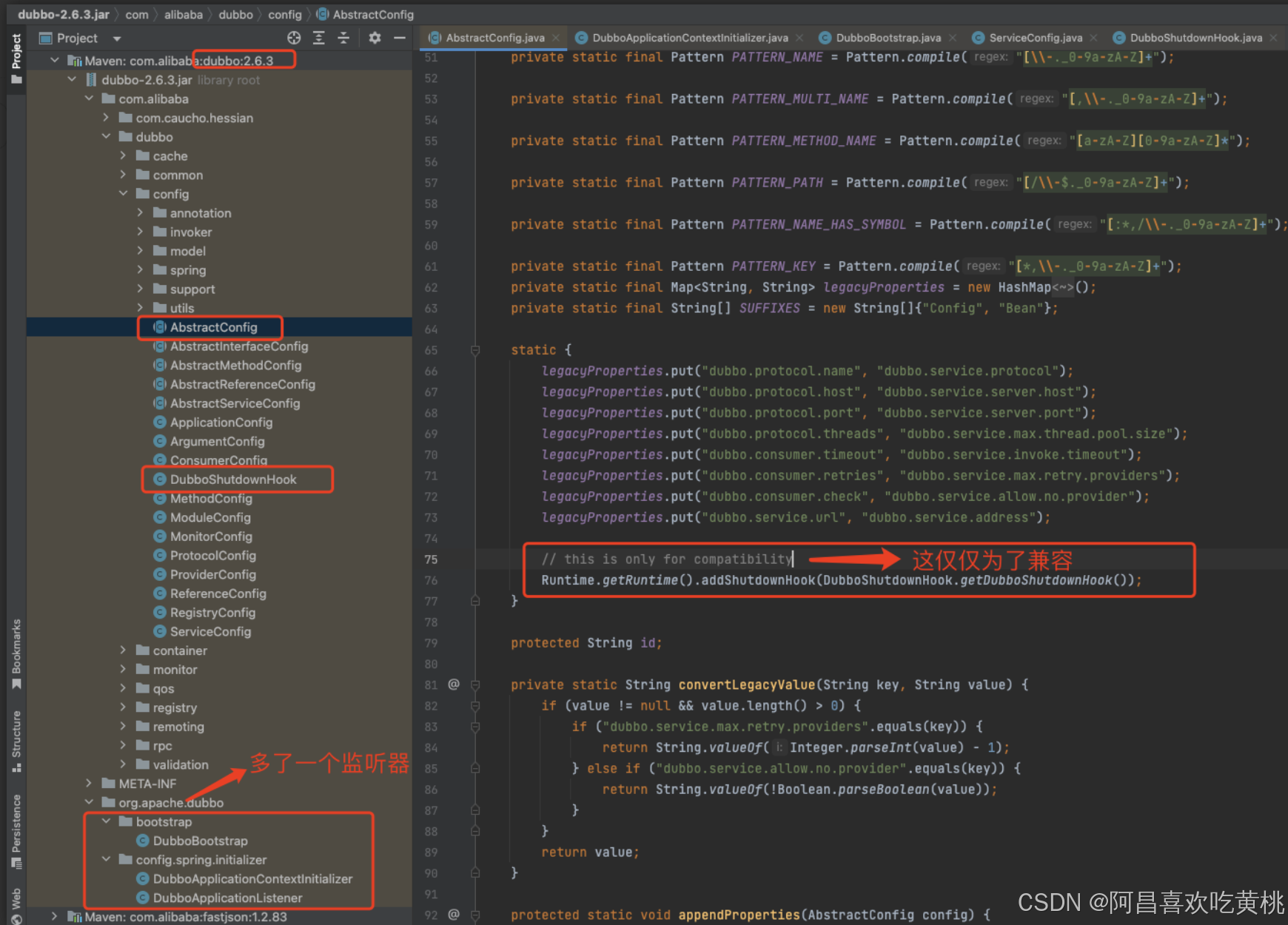Click the regex hint on PATTERN_KEY line
The height and width of the screenshot is (925, 1288).
(x=983, y=266)
